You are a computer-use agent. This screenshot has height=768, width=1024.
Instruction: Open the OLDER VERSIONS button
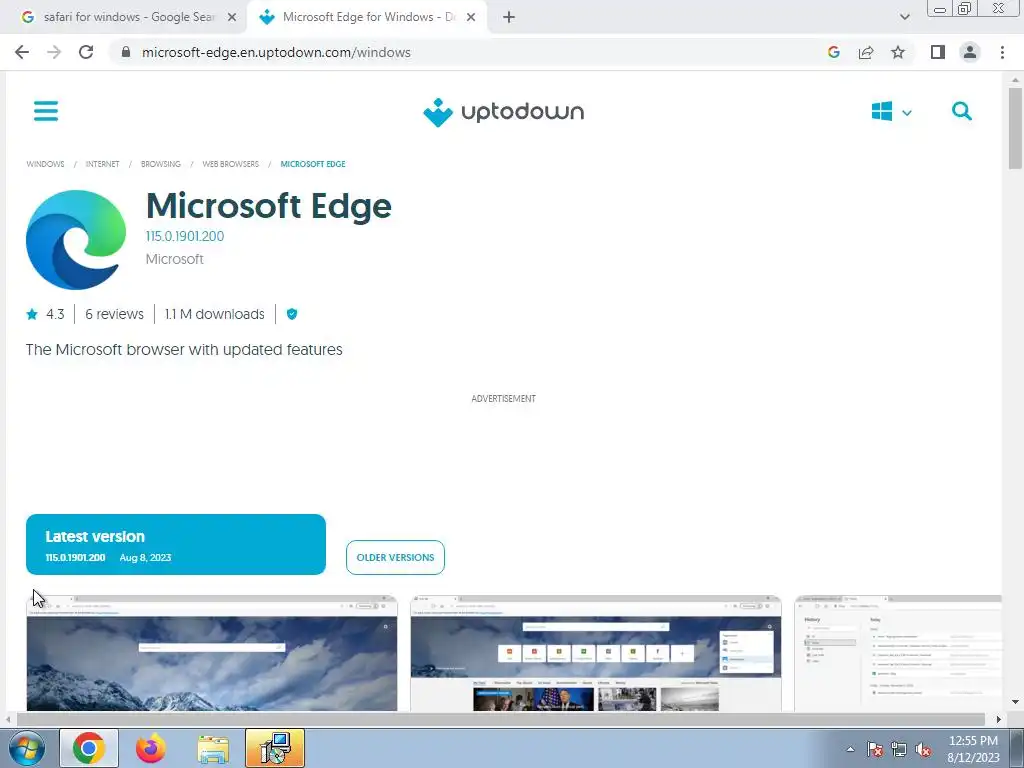click(x=395, y=558)
